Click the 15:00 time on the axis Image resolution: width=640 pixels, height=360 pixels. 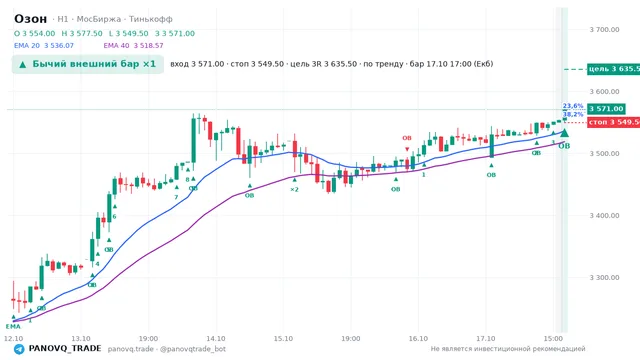tap(553, 338)
